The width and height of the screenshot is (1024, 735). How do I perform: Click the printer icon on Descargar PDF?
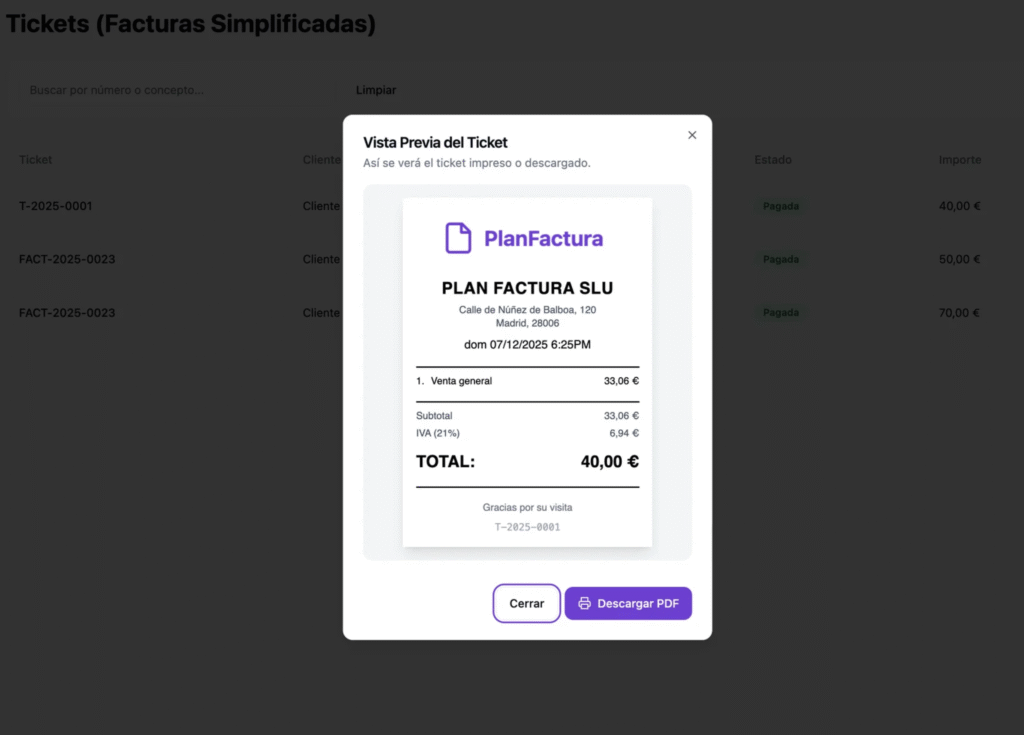pyautogui.click(x=585, y=604)
